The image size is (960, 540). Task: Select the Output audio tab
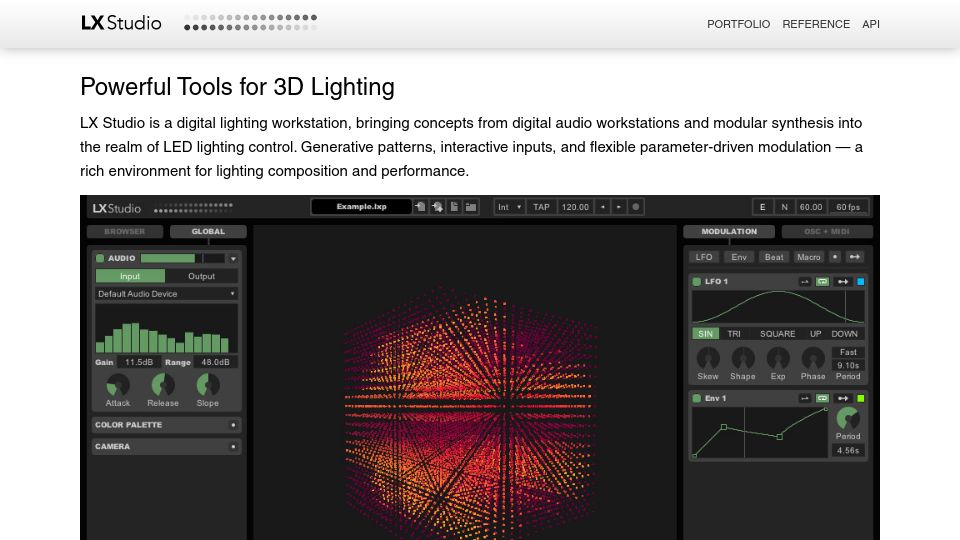click(201, 276)
